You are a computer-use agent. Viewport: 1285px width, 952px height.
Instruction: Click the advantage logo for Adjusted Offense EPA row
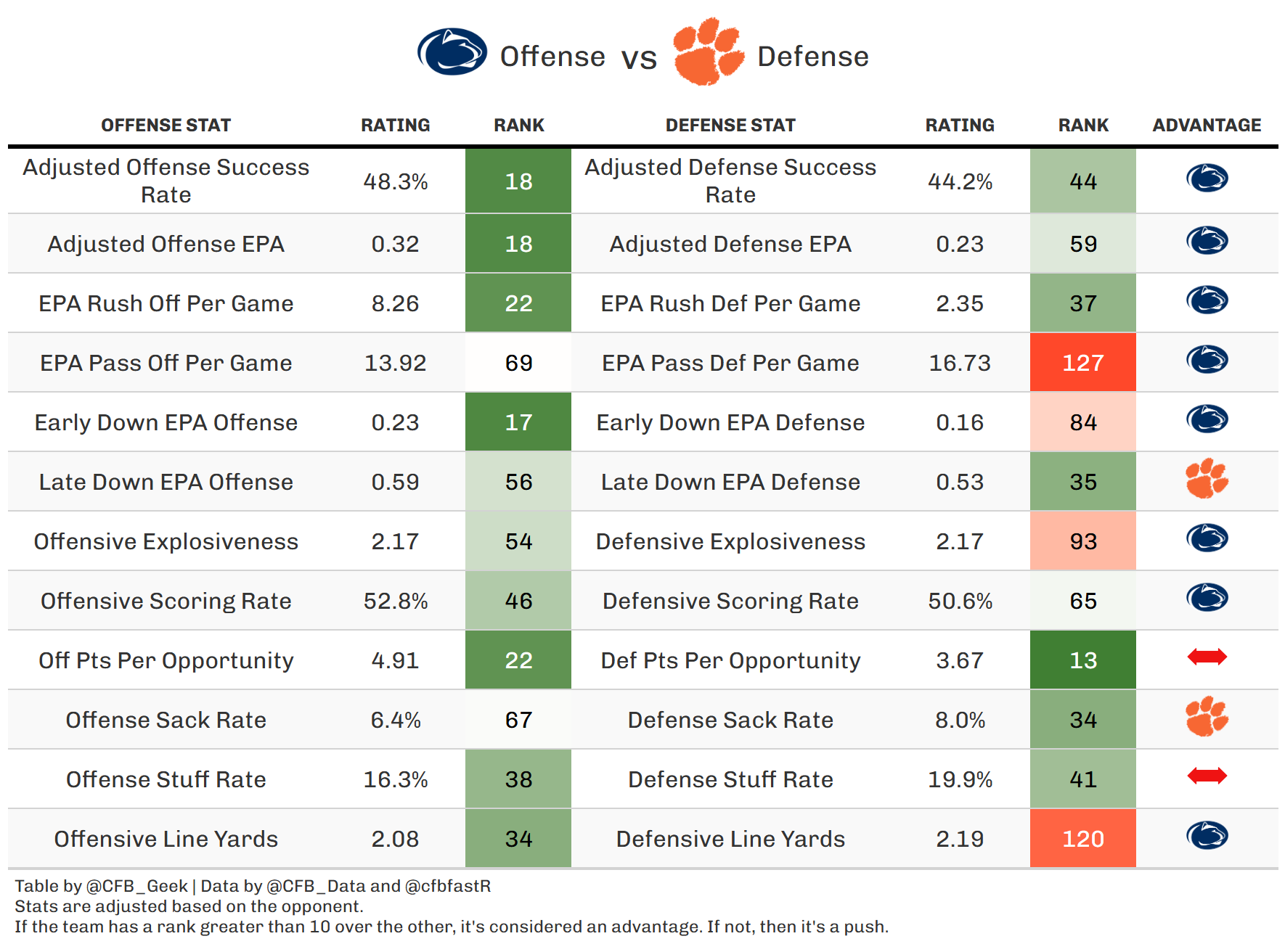click(1207, 241)
